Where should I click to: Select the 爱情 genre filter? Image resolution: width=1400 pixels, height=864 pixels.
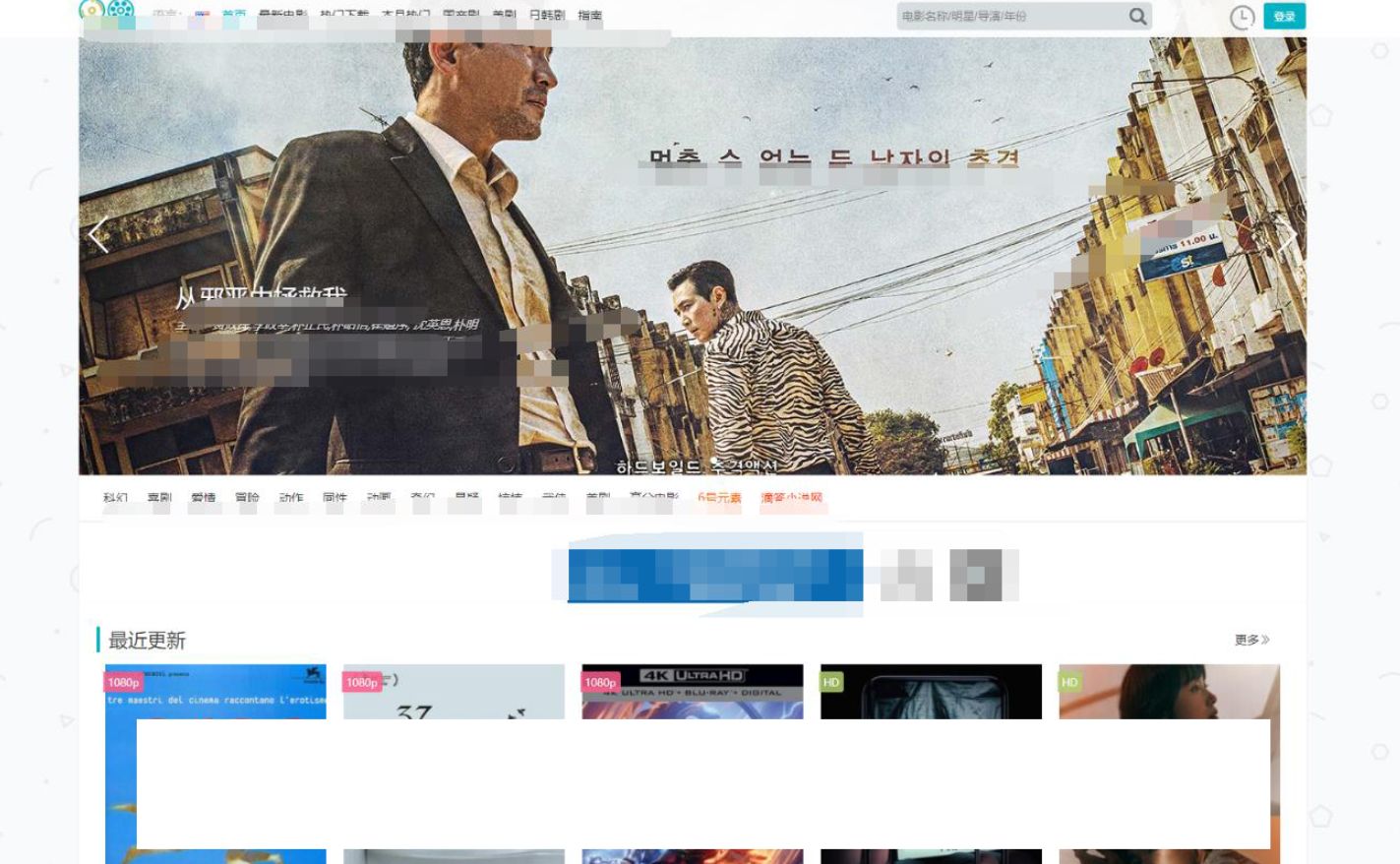pos(203,498)
